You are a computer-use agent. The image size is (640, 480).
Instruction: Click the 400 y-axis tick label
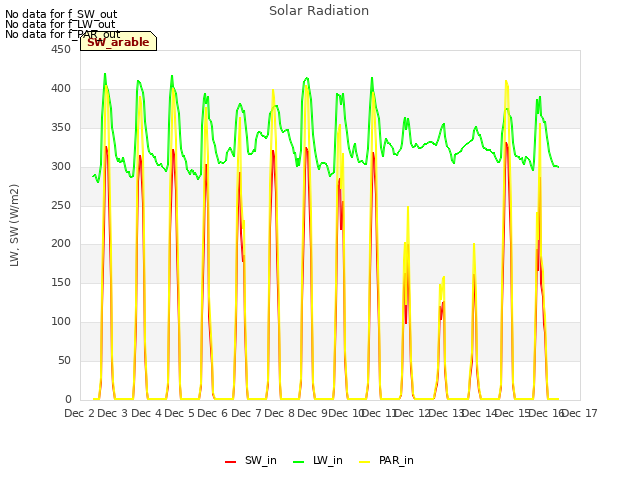pos(61,89)
